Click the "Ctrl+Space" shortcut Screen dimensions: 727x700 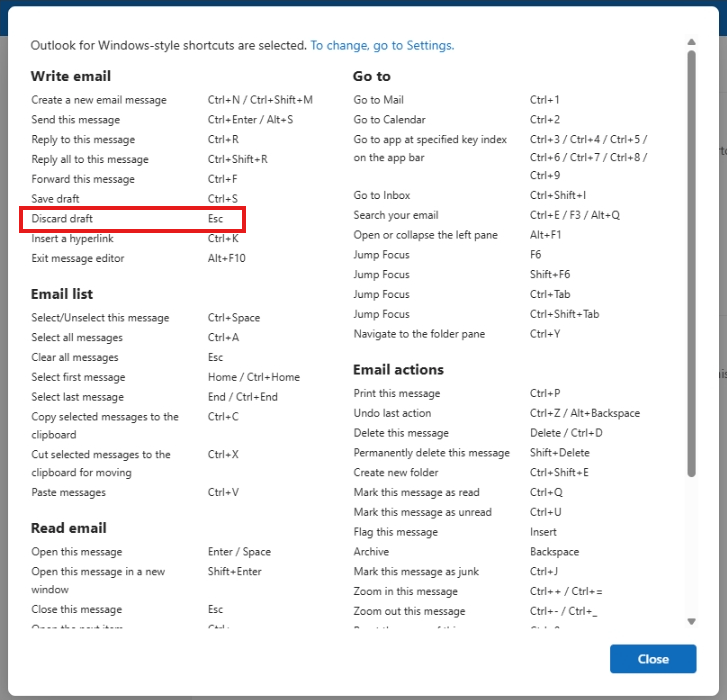(234, 318)
